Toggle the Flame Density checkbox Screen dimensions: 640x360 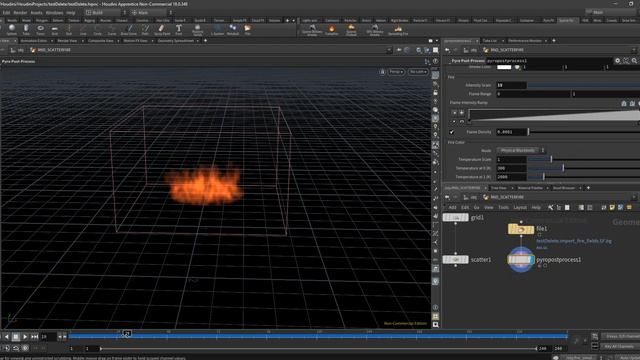451,132
